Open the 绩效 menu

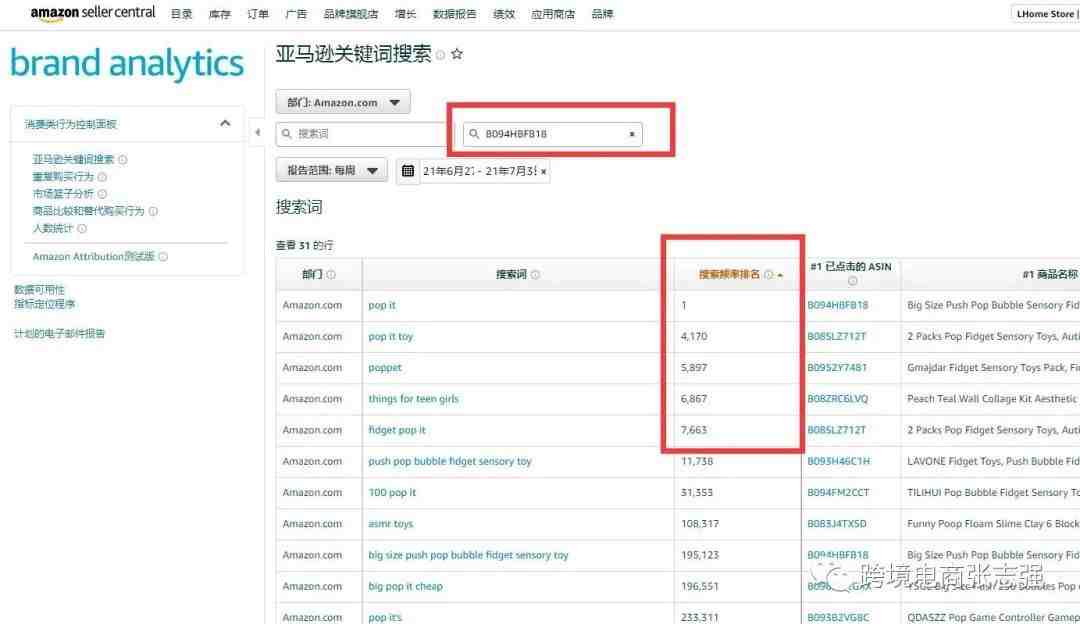(x=504, y=14)
